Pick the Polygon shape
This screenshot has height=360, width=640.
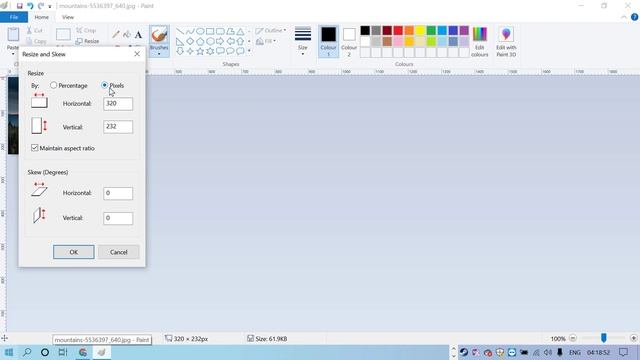pyautogui.click(x=230, y=31)
